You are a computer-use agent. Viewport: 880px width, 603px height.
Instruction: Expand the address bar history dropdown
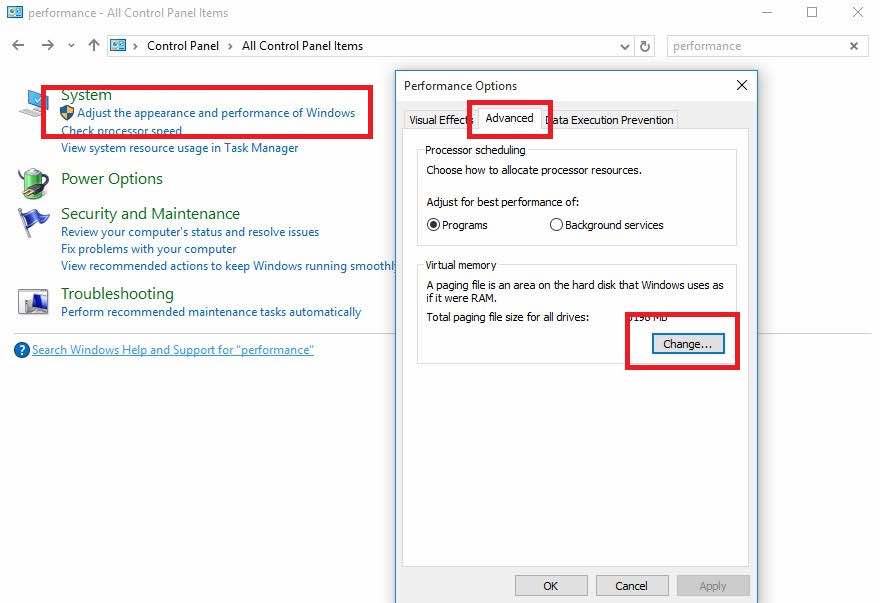pos(625,46)
